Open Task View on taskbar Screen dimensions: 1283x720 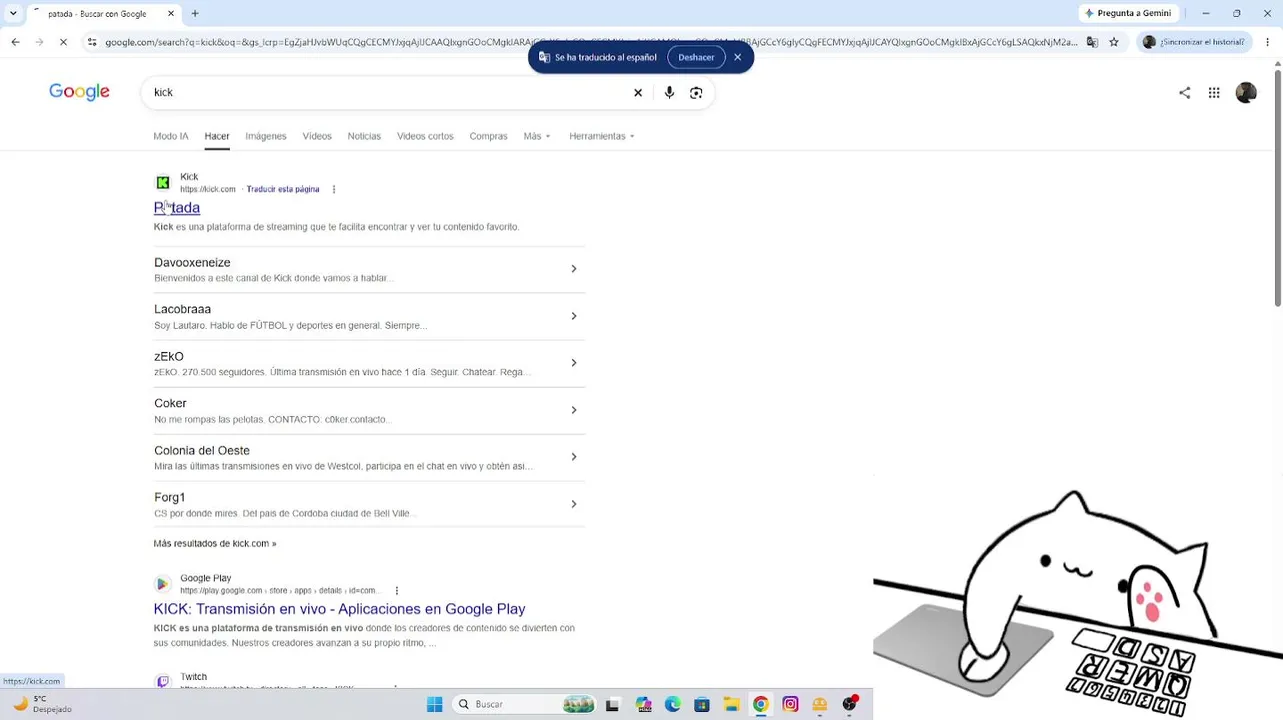click(x=612, y=704)
